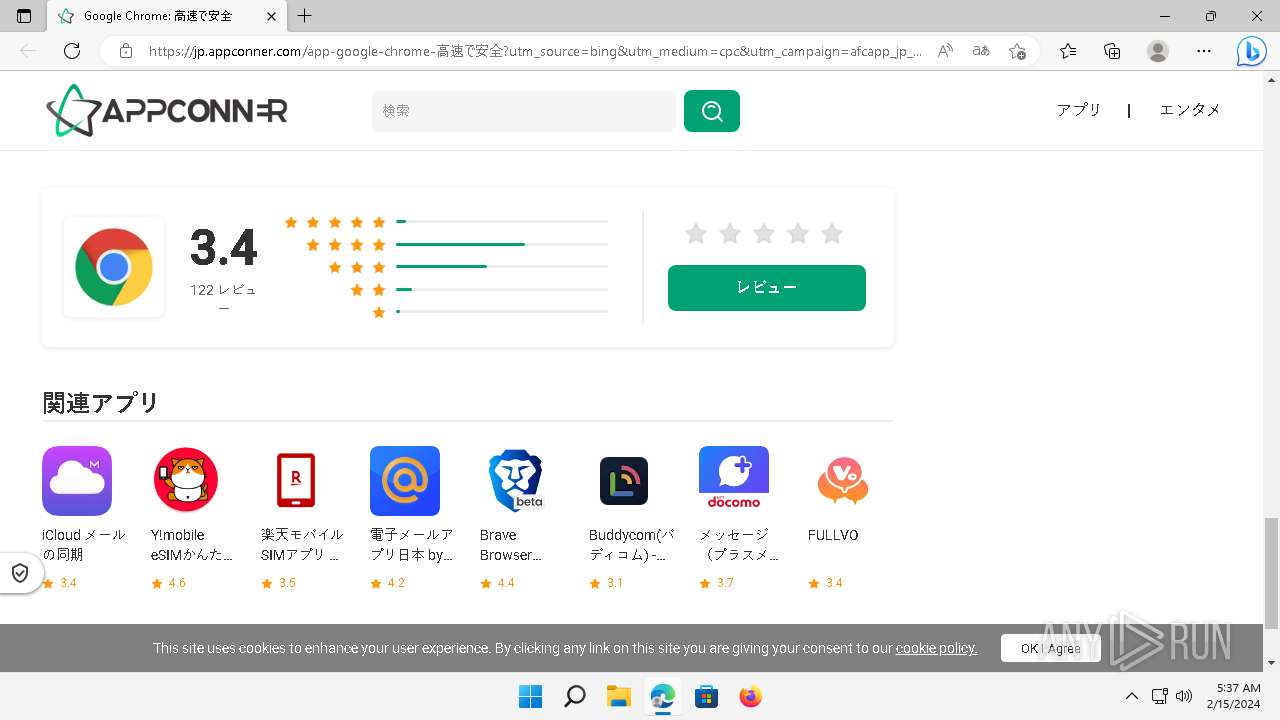Click the green search magnifier button
Viewport: 1280px width, 720px height.
coord(712,111)
